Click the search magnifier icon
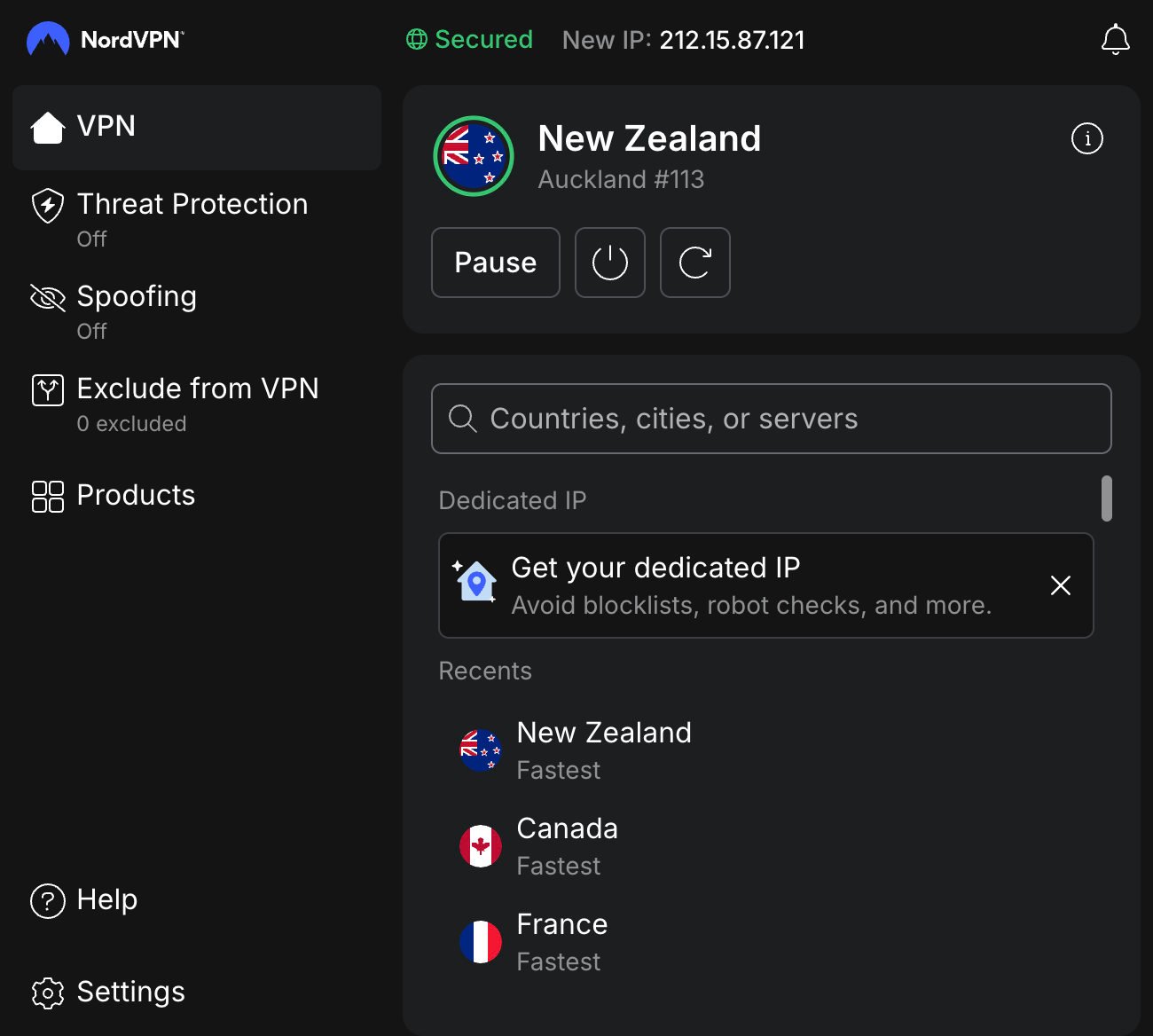 pyautogui.click(x=463, y=418)
